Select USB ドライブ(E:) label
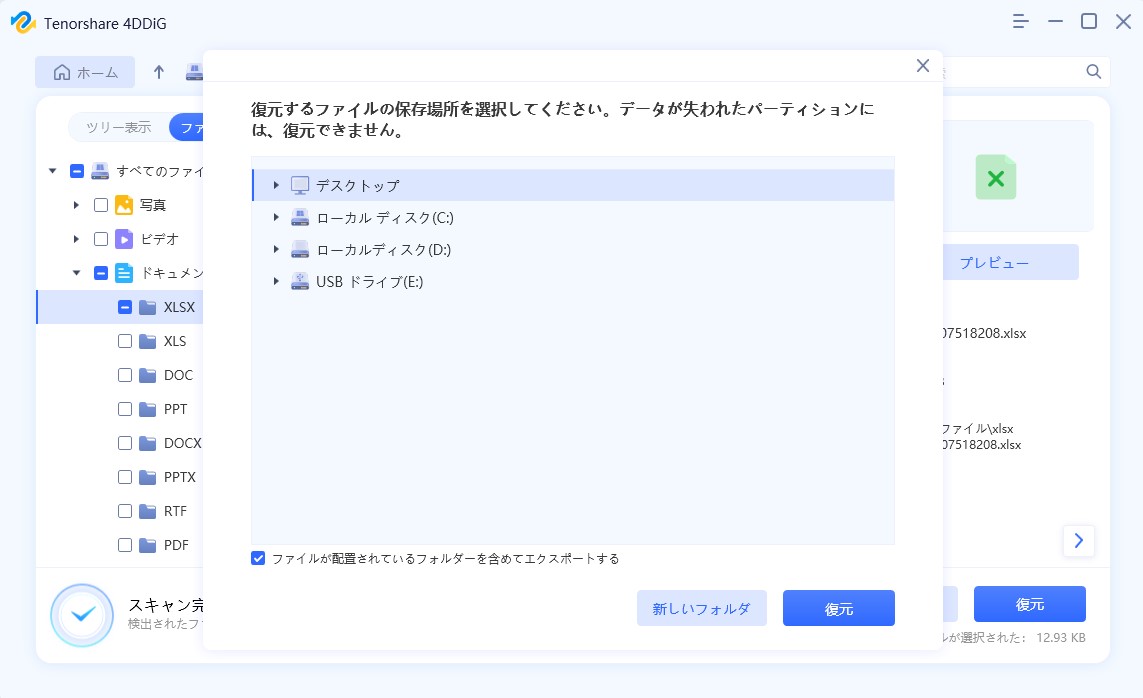1143x698 pixels. [x=370, y=281]
